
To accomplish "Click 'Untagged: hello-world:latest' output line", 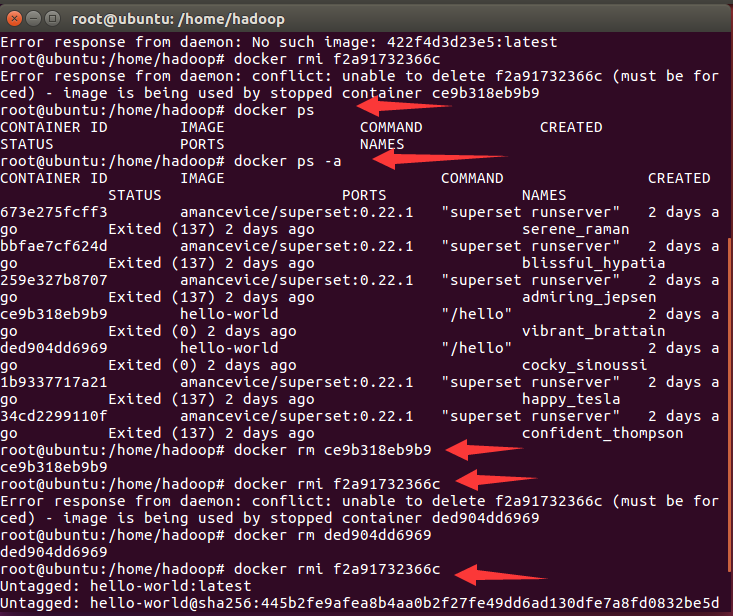I will click(126, 587).
